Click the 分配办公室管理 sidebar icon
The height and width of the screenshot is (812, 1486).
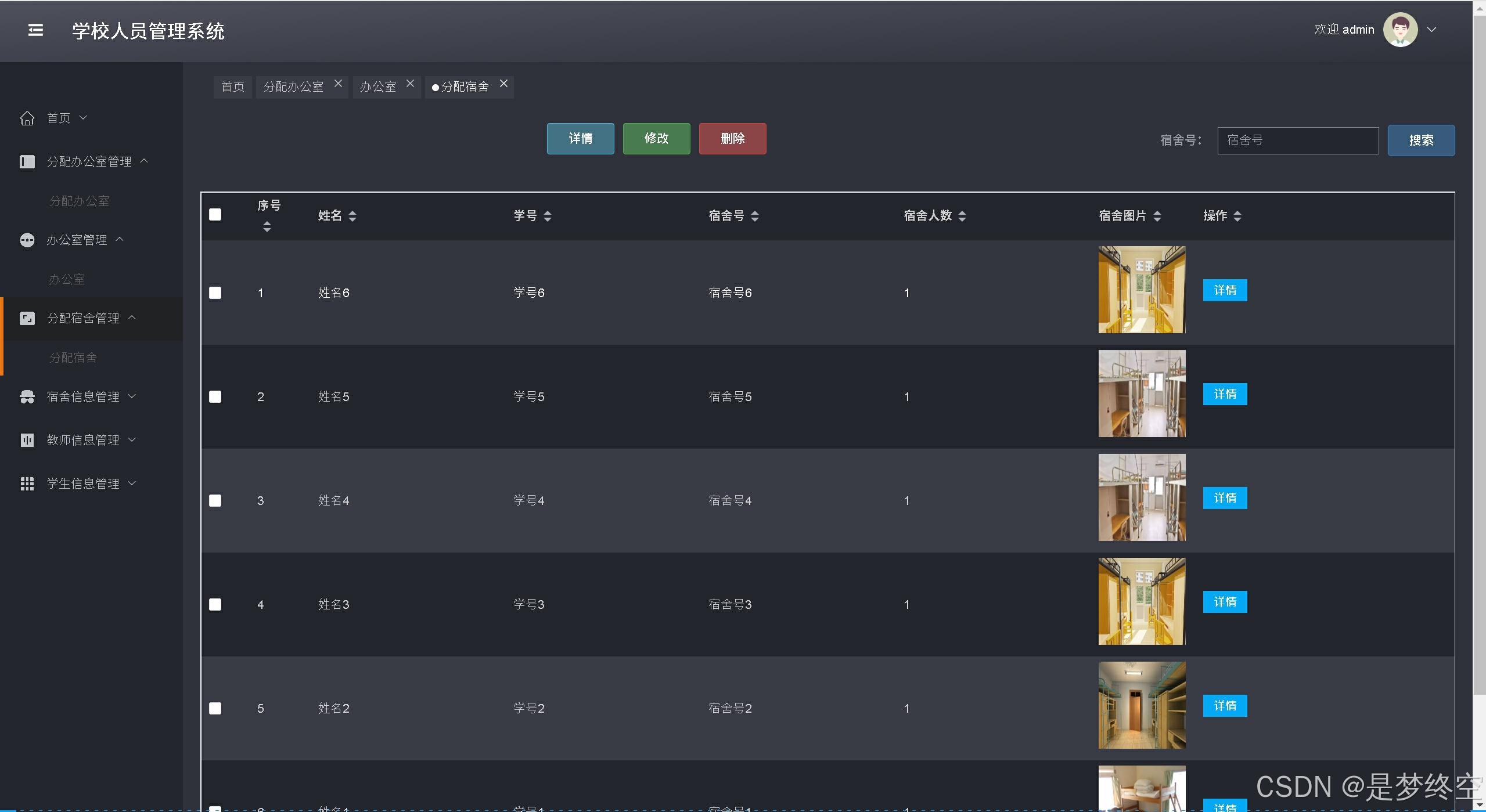27,161
